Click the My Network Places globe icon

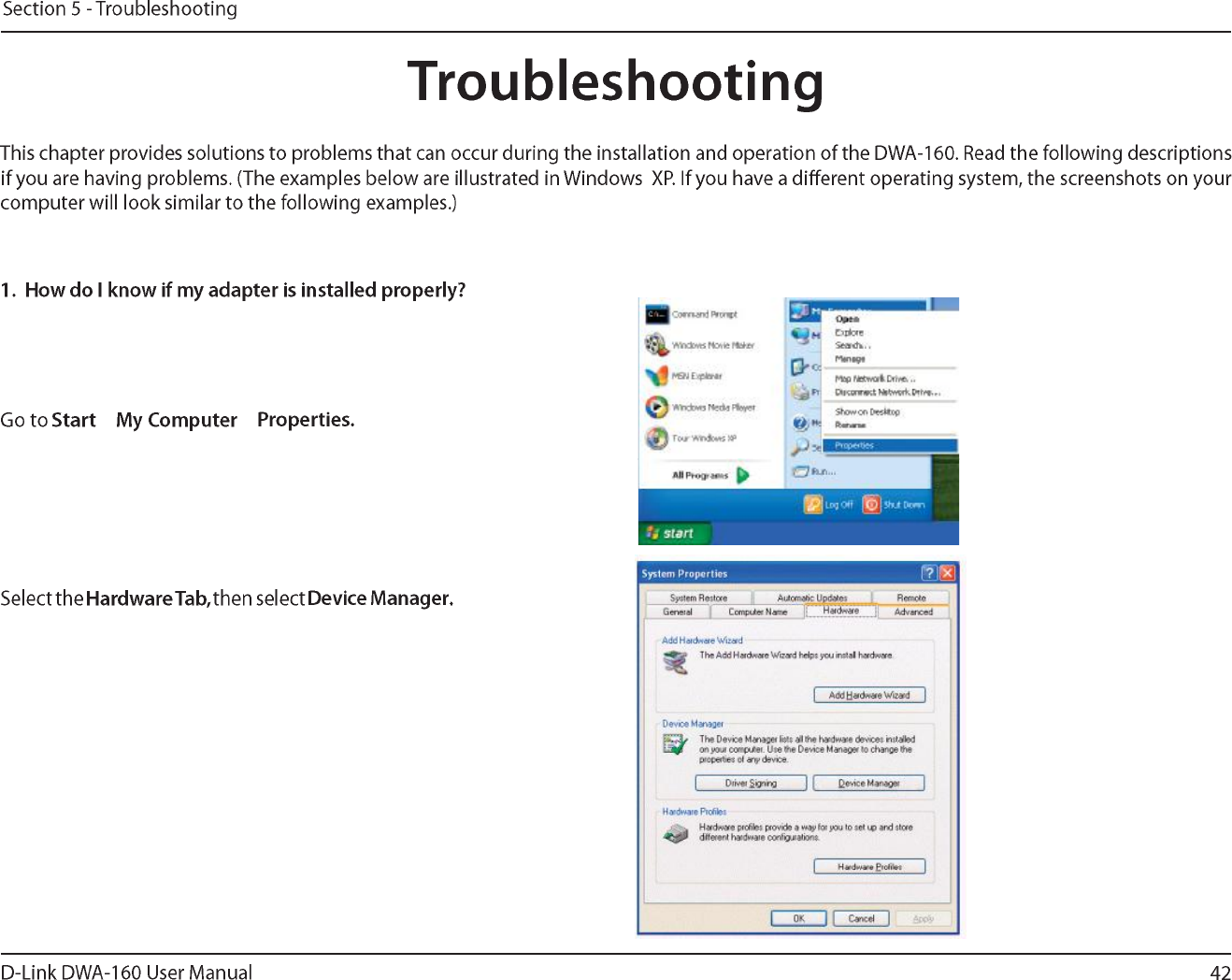(800, 335)
